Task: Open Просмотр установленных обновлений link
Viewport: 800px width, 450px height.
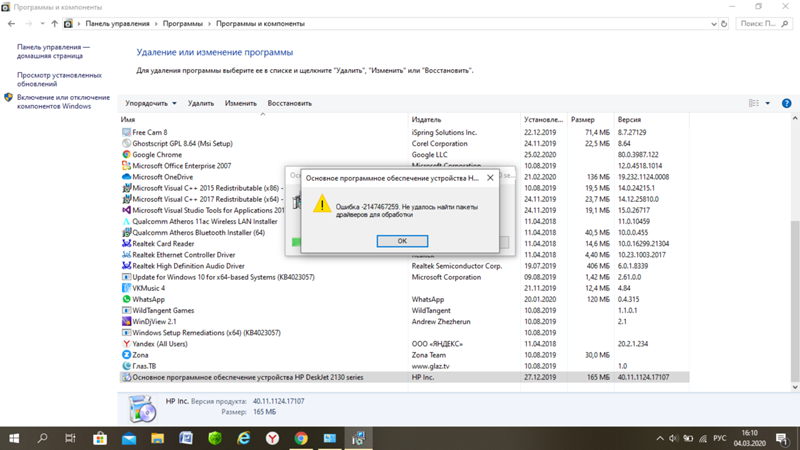Action: [59, 79]
